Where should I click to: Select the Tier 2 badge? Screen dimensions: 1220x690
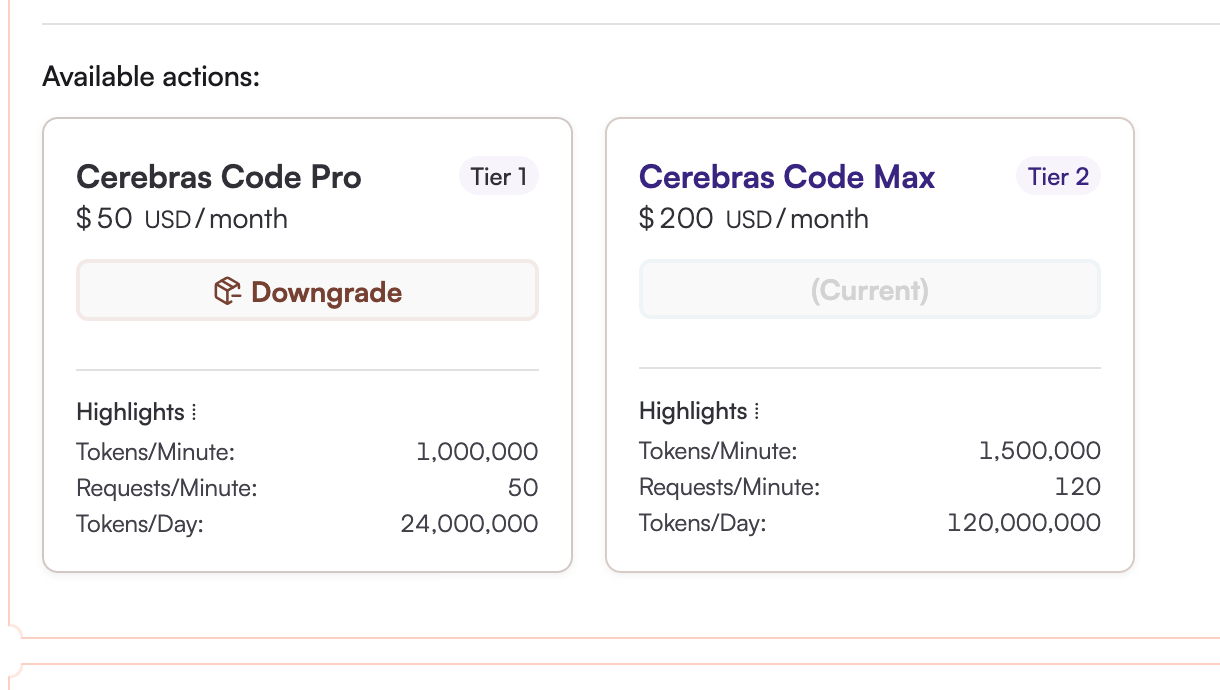click(1058, 177)
